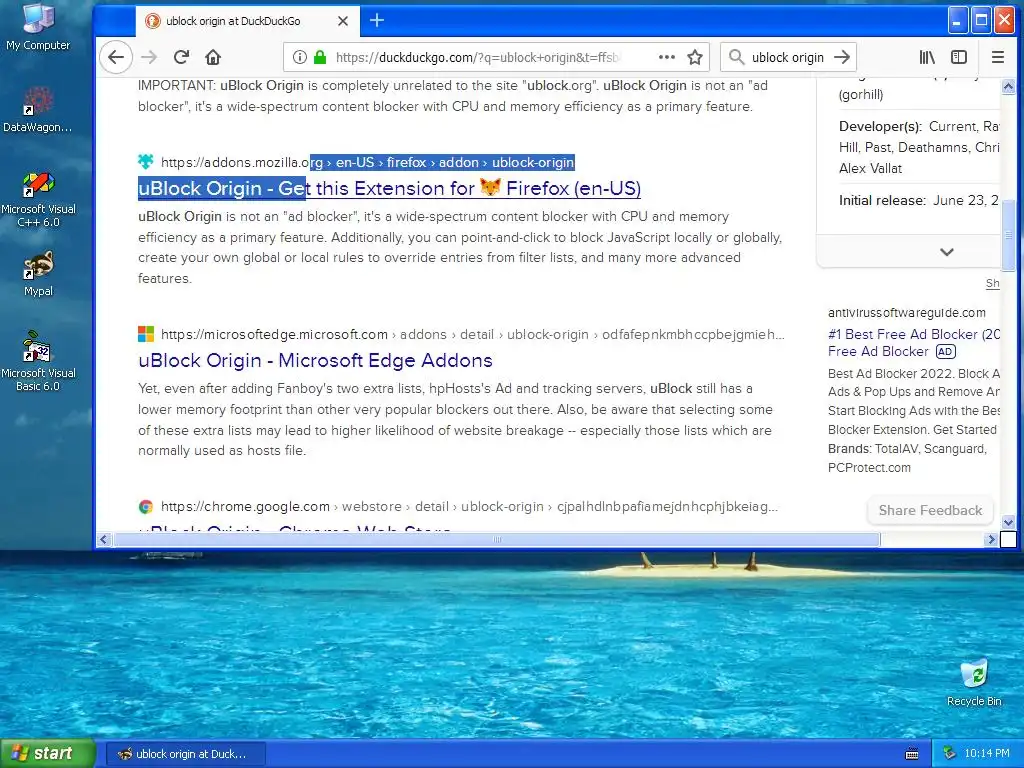Click the keyboard icon in system tray

[x=912, y=754]
